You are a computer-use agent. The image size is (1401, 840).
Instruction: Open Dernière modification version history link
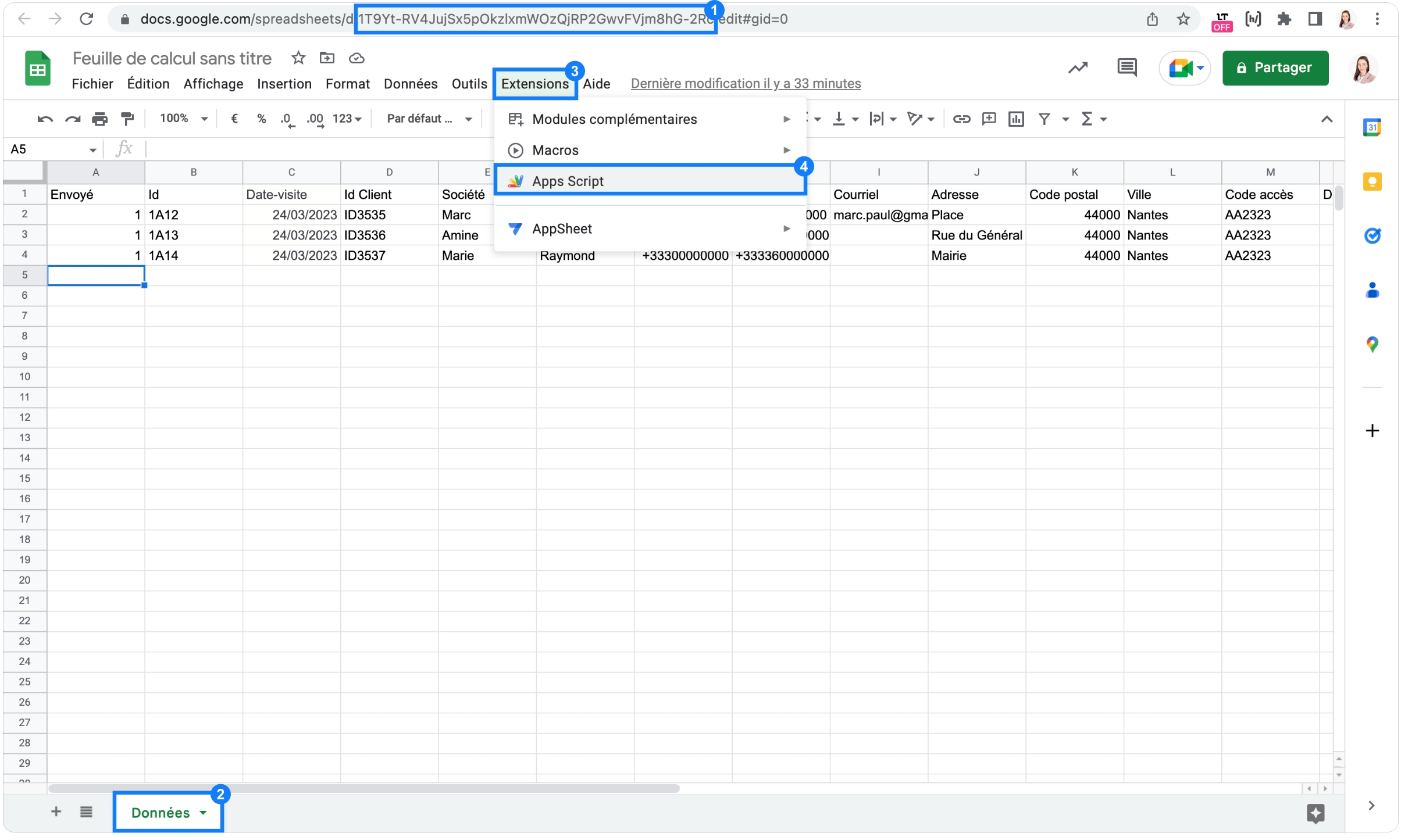click(746, 84)
